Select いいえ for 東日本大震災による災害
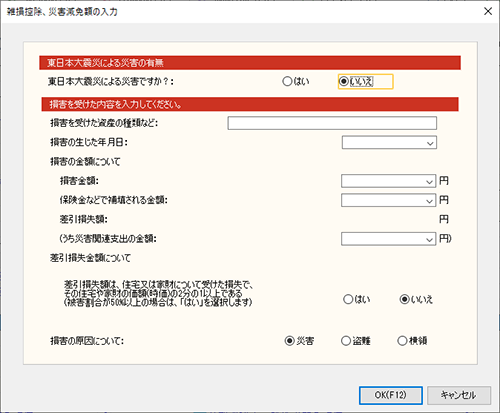 pos(356,81)
